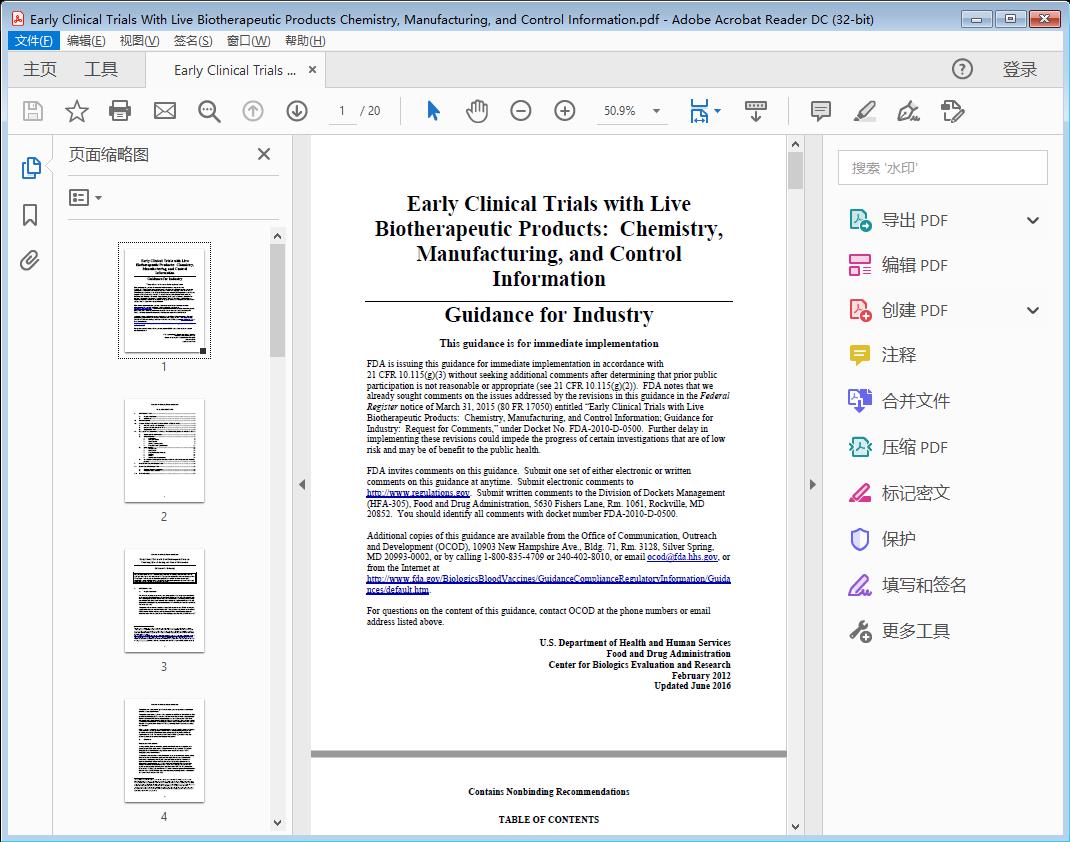Open the search magnifier tool
The image size is (1070, 842).
tap(209, 111)
